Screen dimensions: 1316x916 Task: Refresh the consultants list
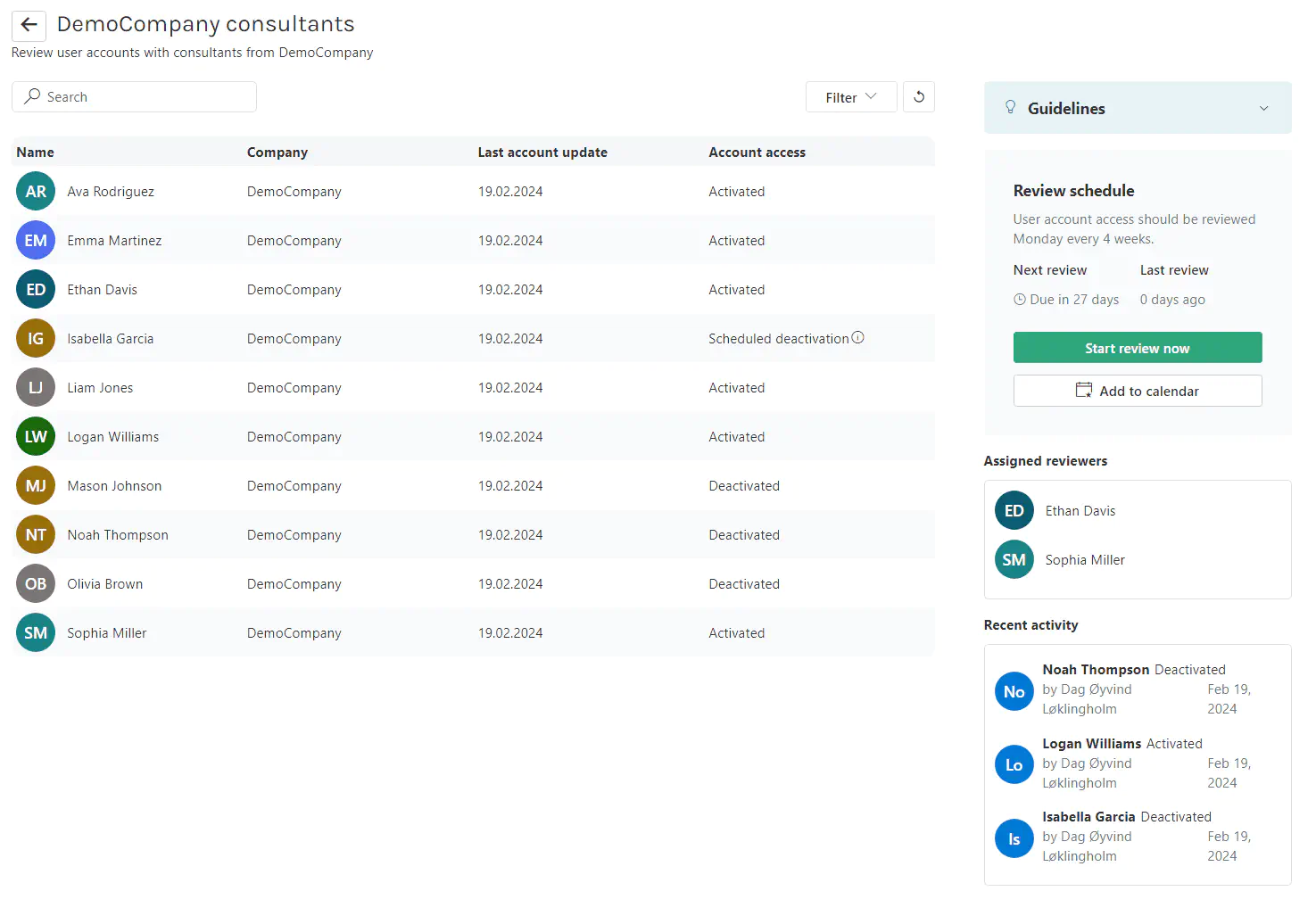click(919, 96)
